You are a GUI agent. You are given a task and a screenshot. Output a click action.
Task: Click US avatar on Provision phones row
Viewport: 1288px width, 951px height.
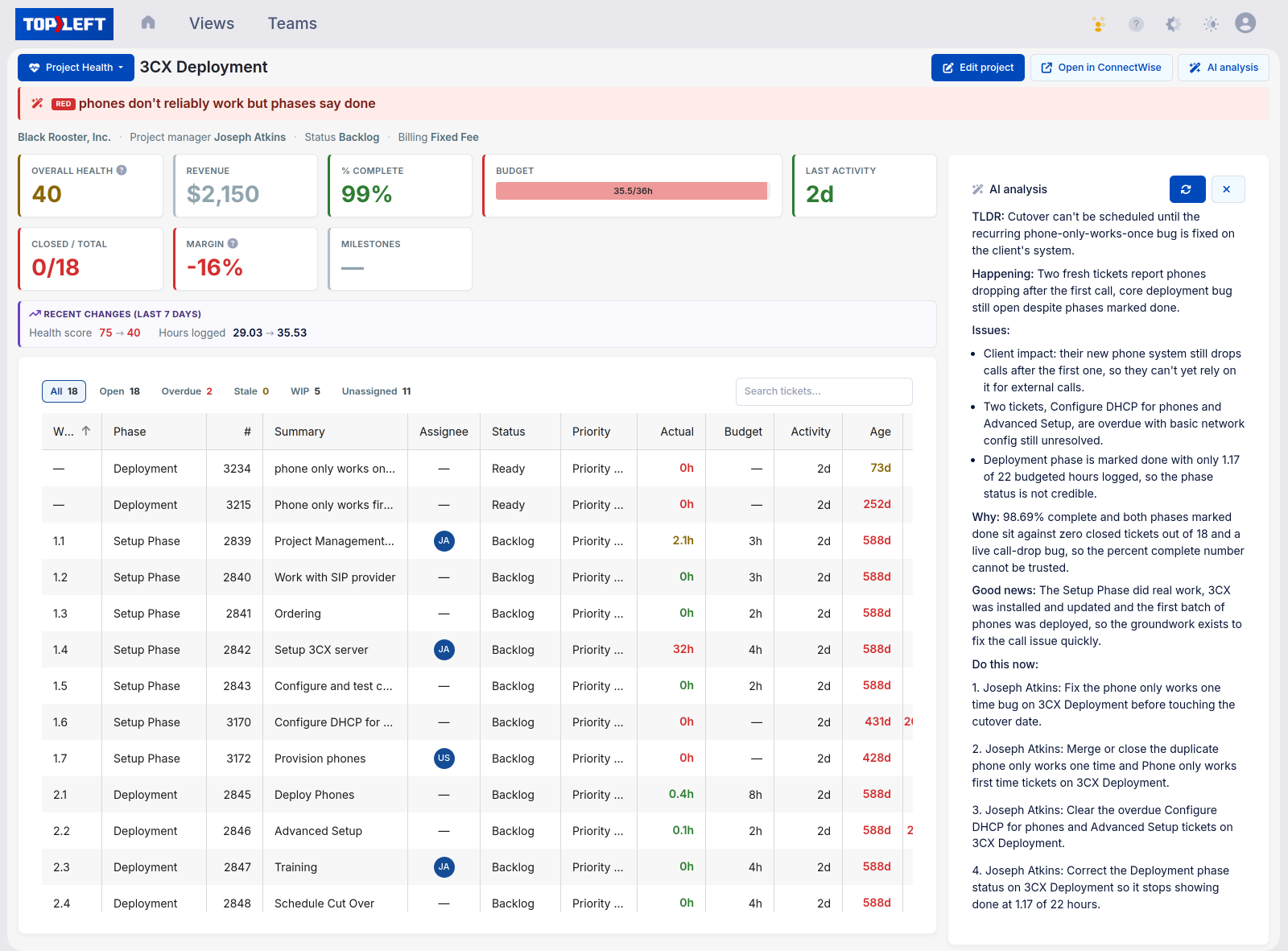pos(444,759)
